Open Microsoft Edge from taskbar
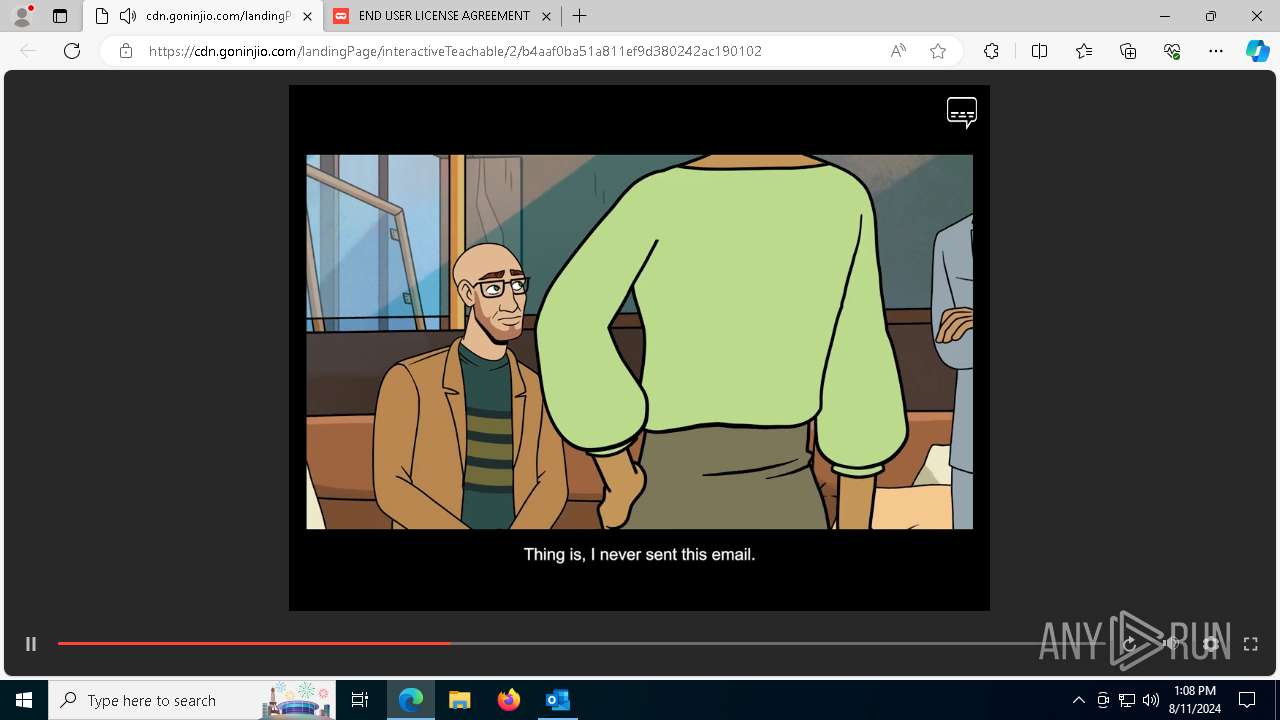Viewport: 1280px width, 720px height. point(411,700)
